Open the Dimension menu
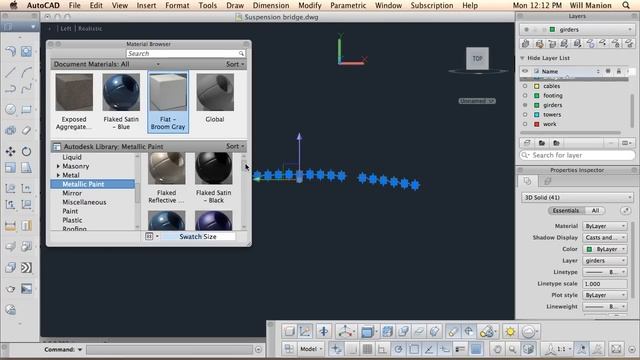 [x=271, y=5]
